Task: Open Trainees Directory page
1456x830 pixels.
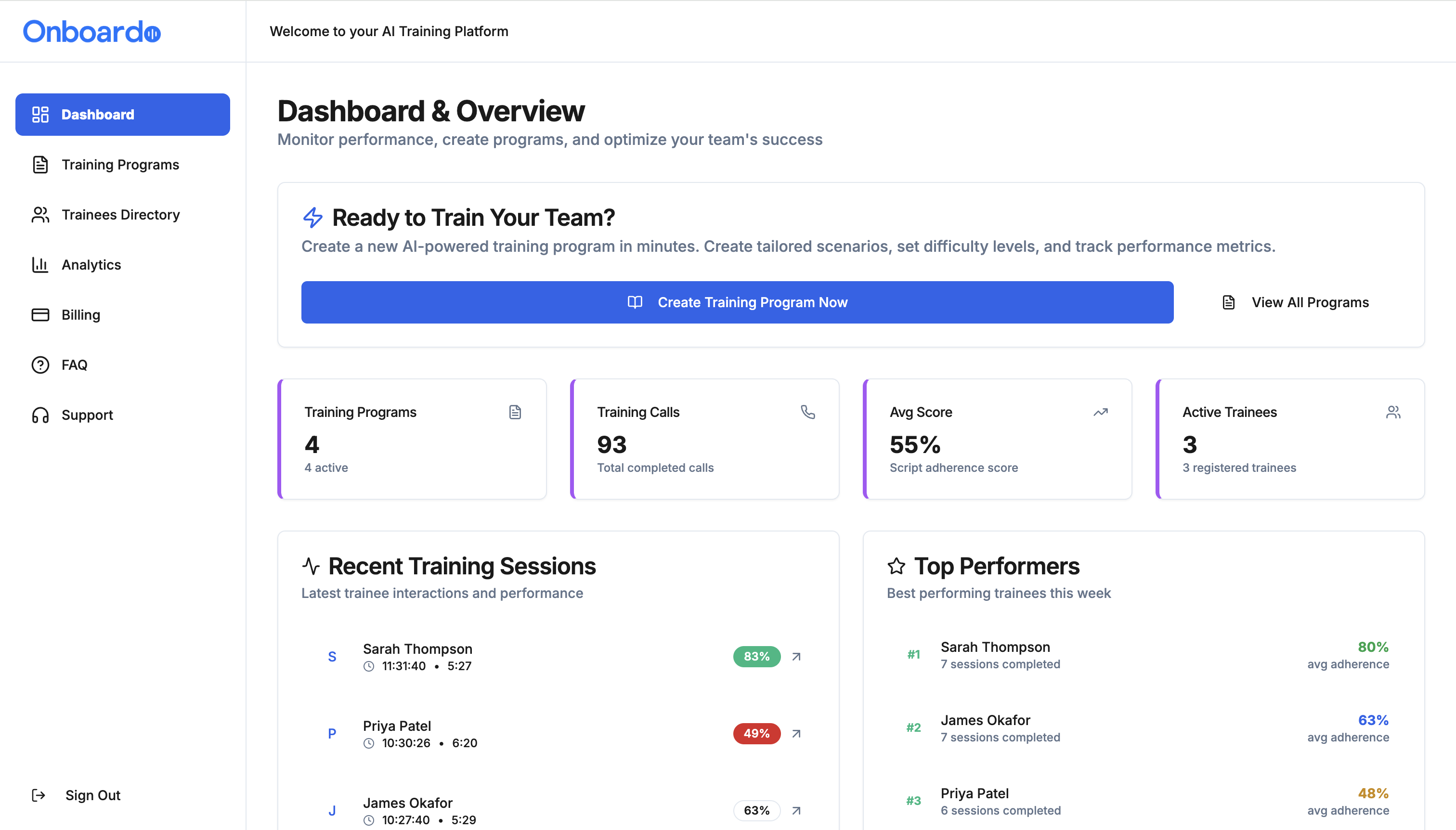Action: 123,215
